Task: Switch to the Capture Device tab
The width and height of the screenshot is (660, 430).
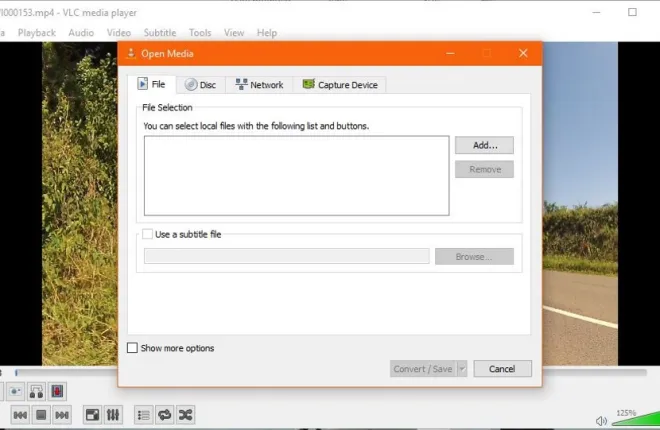Action: [340, 85]
